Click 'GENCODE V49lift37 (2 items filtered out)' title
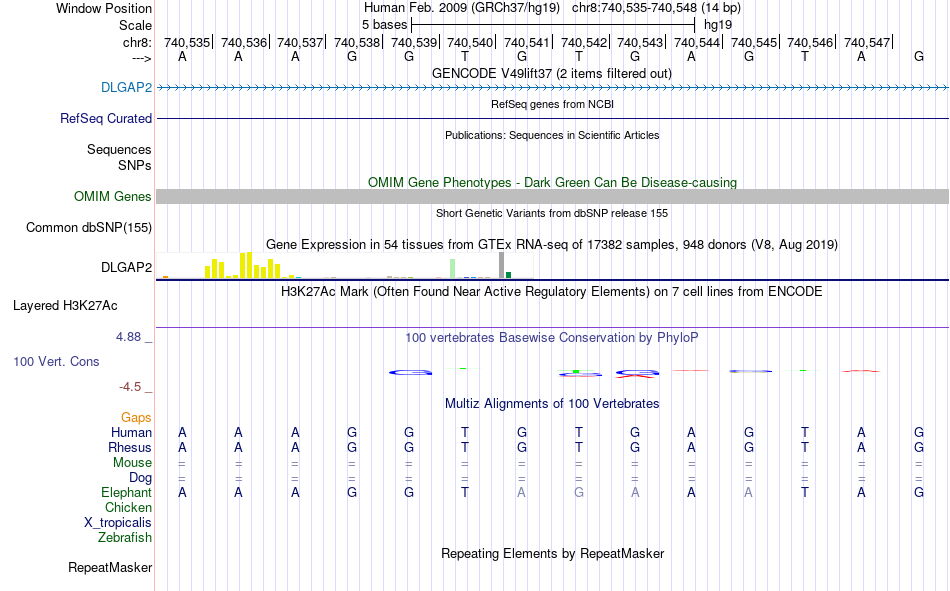 tap(552, 73)
